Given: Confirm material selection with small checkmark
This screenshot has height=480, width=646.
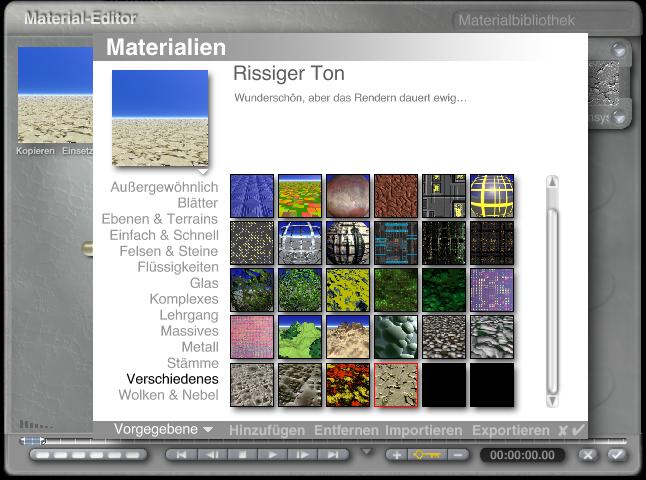Looking at the screenshot, I should [578, 430].
